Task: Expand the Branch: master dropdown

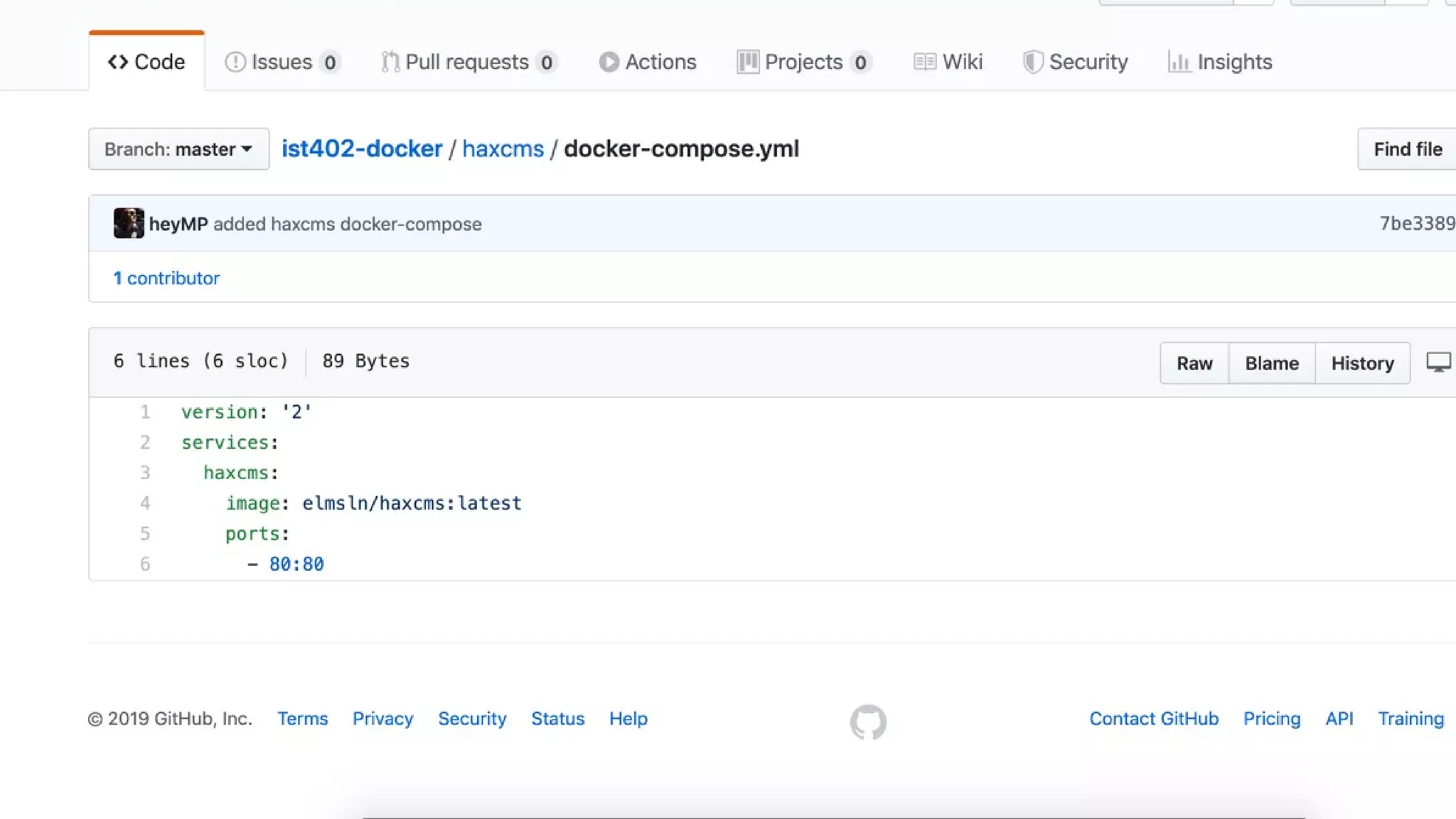Action: 178,149
